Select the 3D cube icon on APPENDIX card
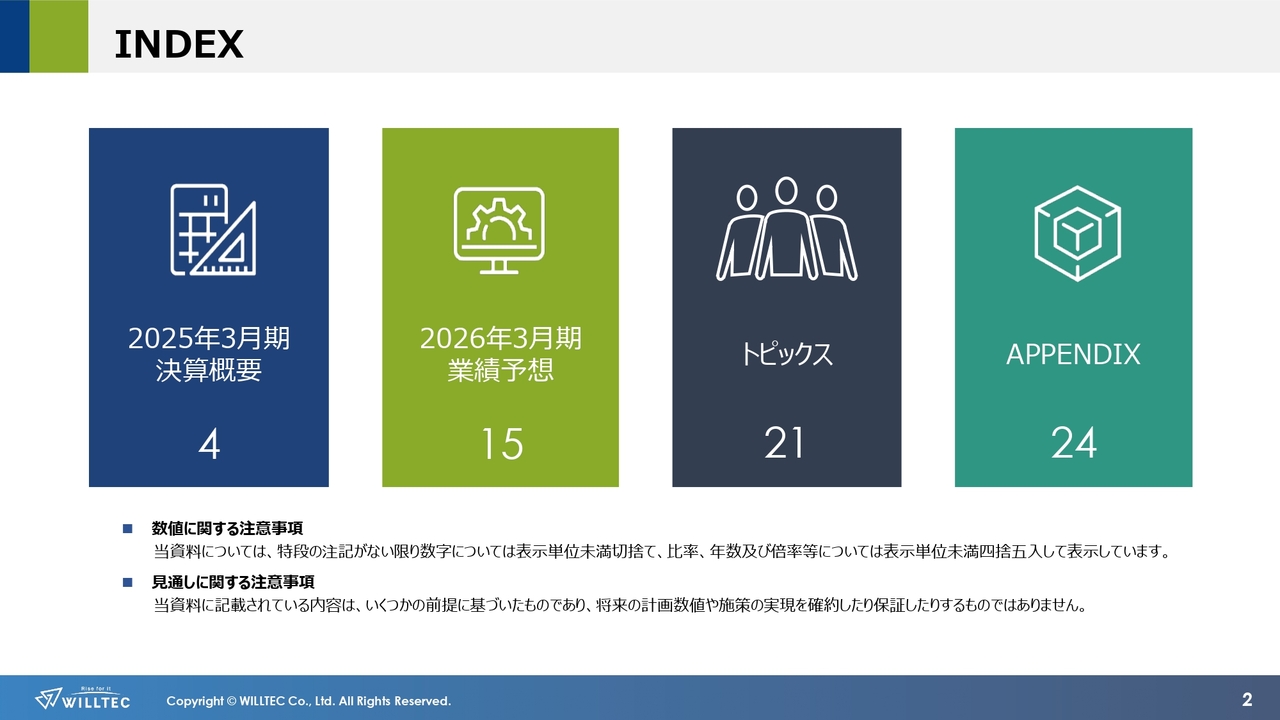 [1073, 230]
